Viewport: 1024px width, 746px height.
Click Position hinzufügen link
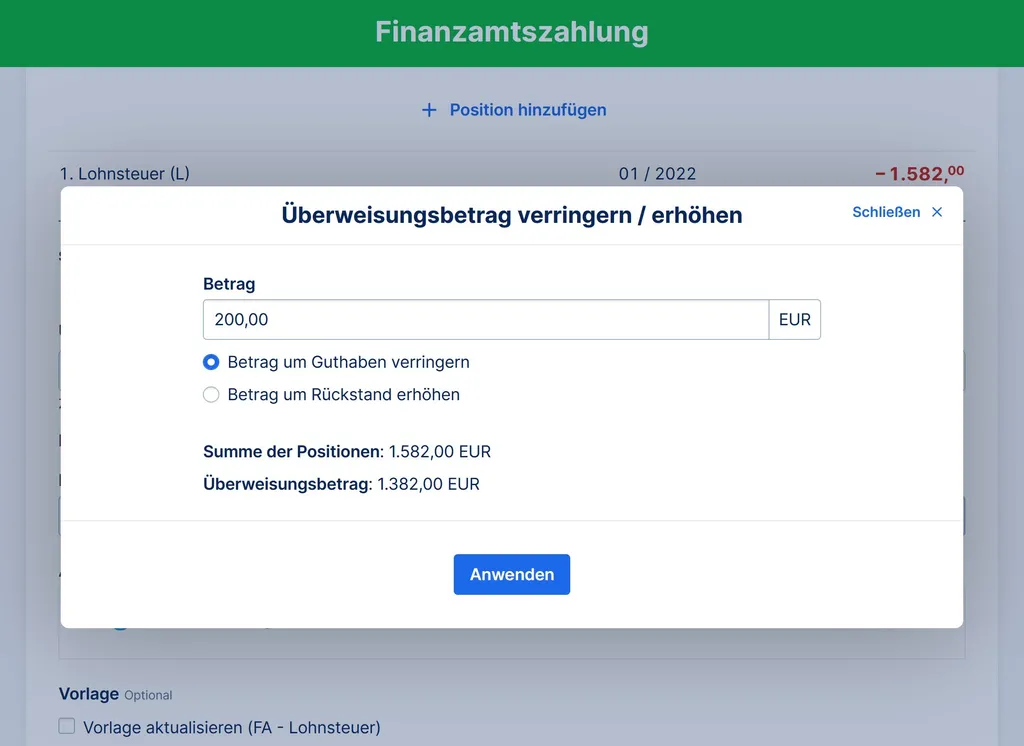click(528, 110)
